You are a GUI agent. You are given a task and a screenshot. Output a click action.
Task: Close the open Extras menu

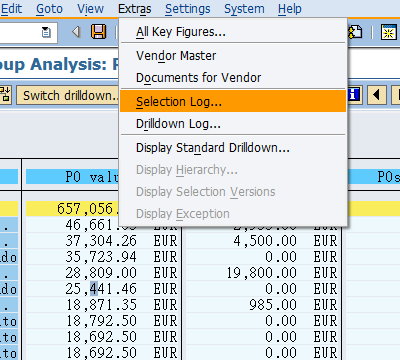(x=135, y=9)
